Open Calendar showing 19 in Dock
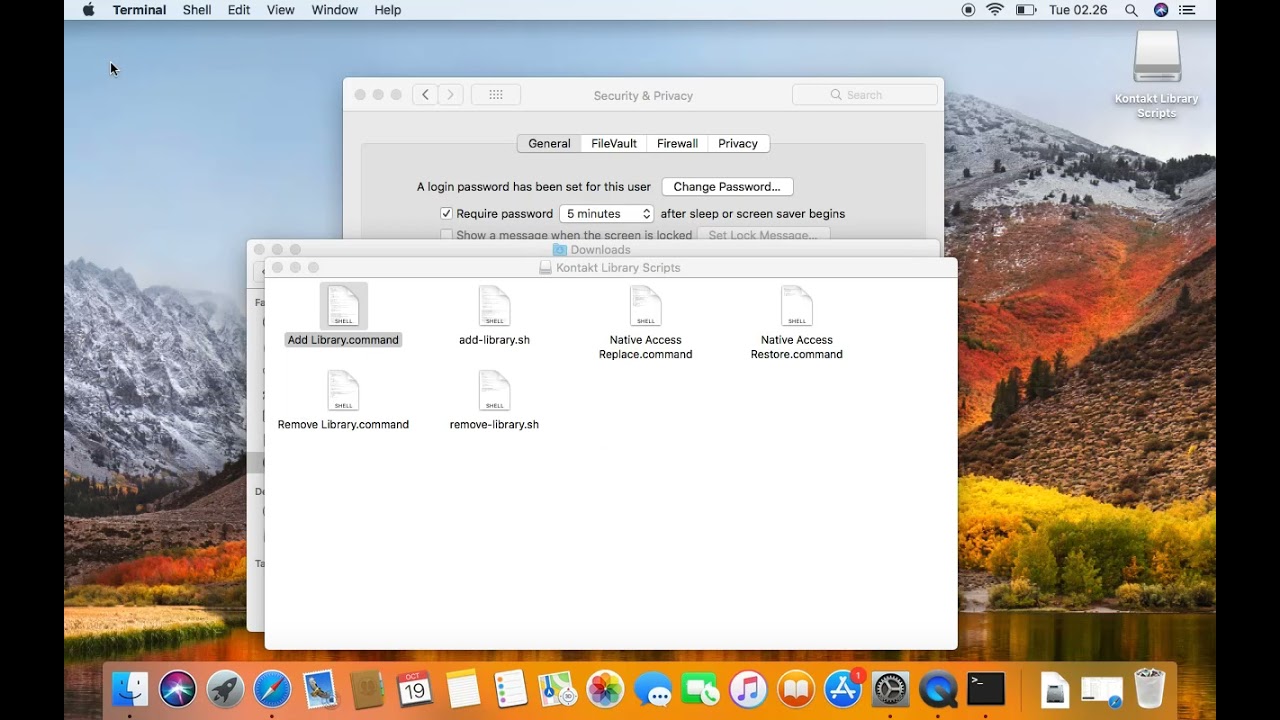 [x=415, y=689]
